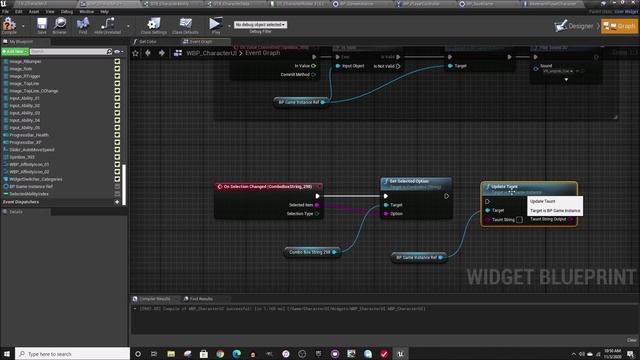Toggle visibility checkbox for ProgressBar_XP
This screenshot has height=360, width=640.
[117, 142]
